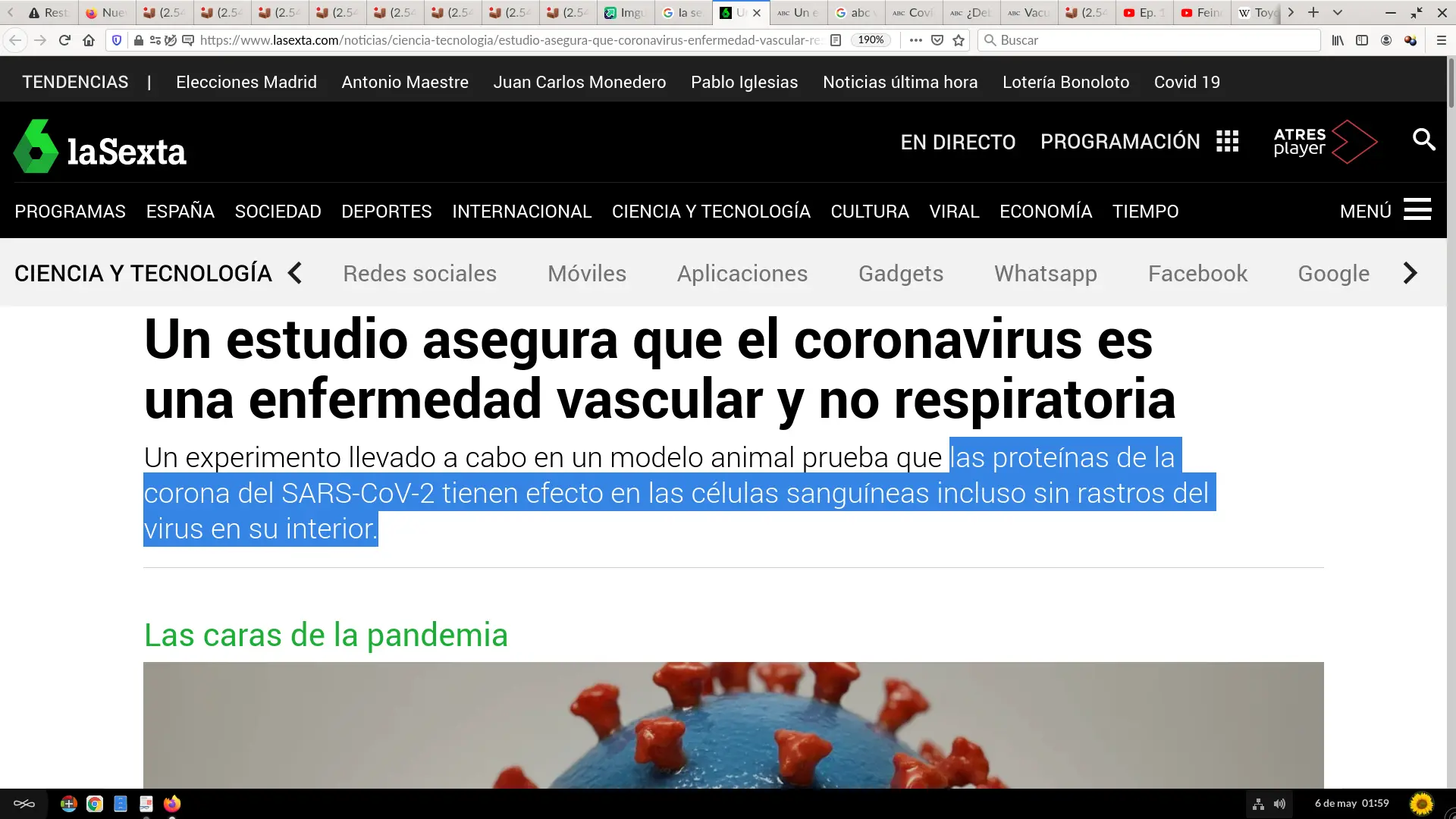Open the ECONOMÍA section

[x=1046, y=212]
